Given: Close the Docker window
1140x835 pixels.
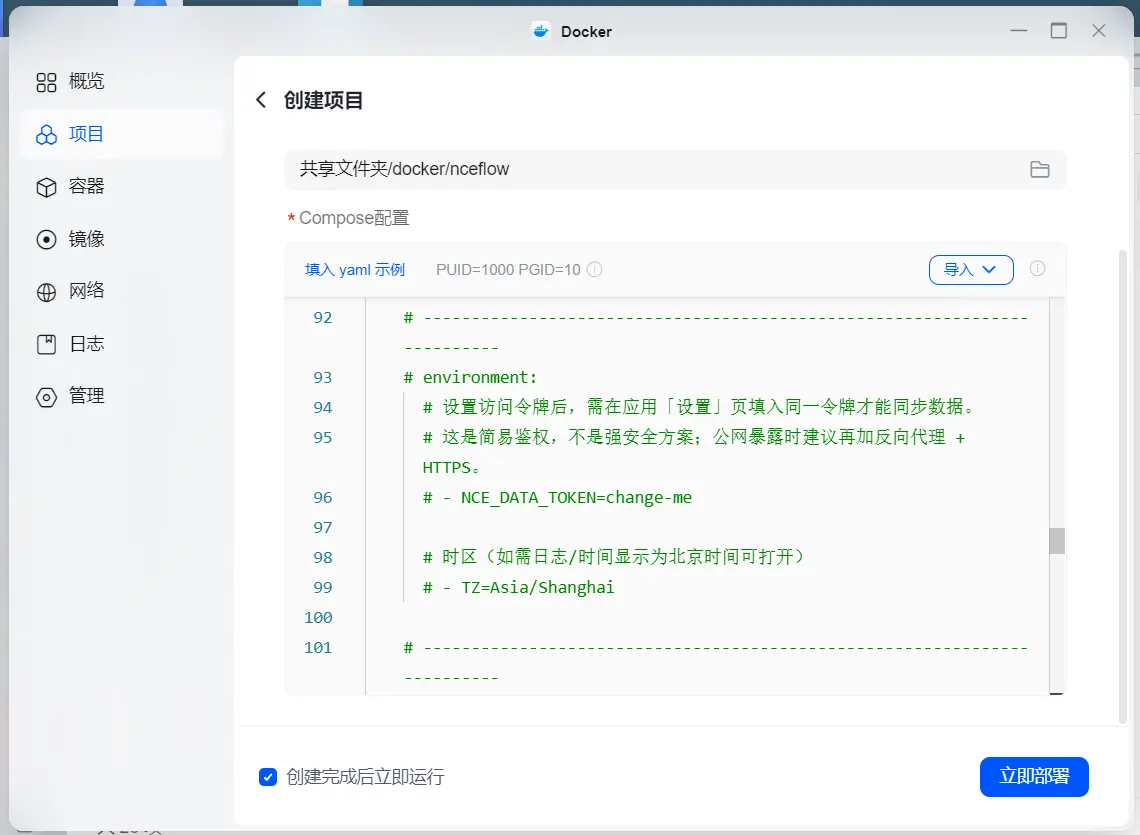Looking at the screenshot, I should point(1099,31).
